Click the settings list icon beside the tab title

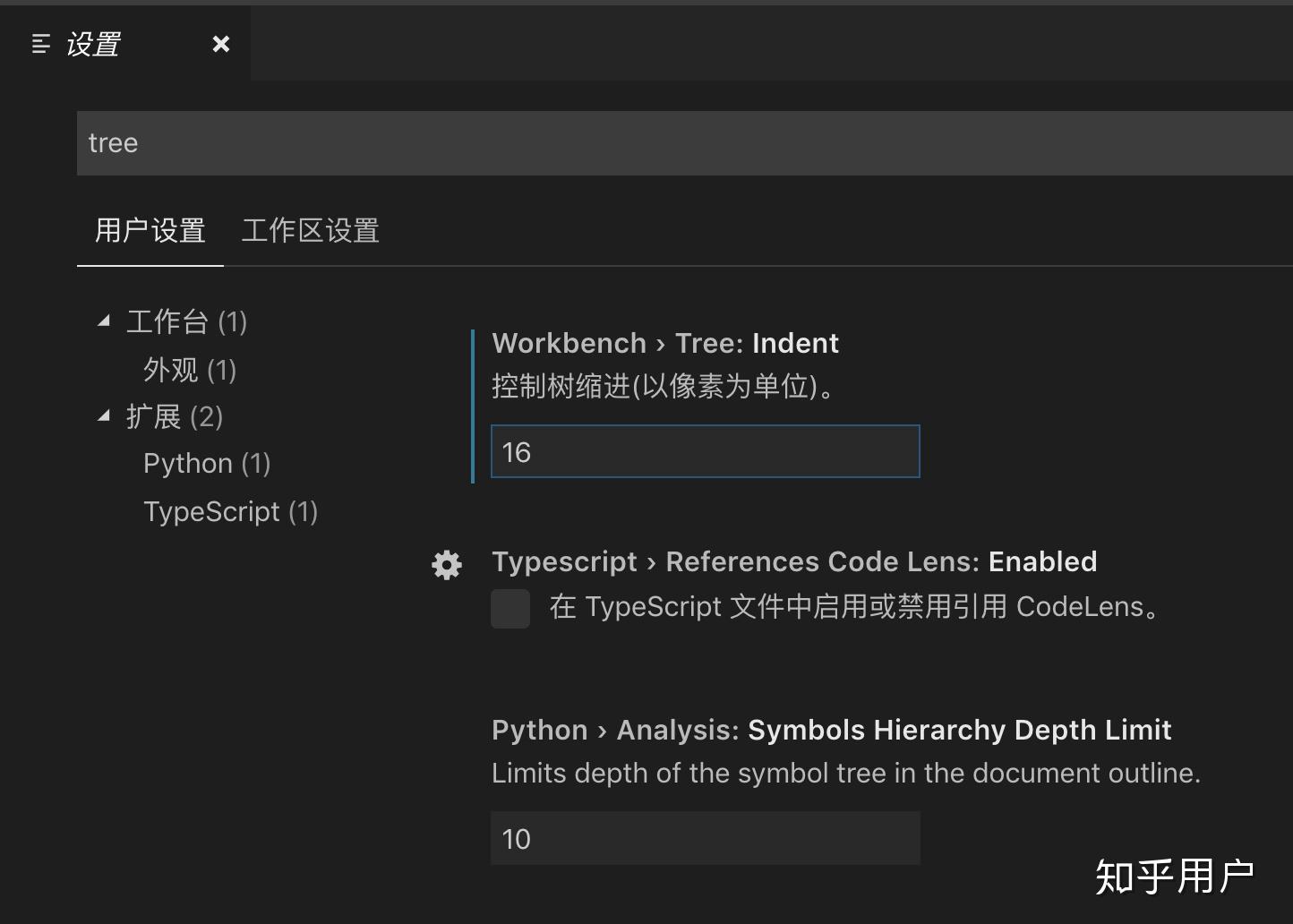coord(40,44)
